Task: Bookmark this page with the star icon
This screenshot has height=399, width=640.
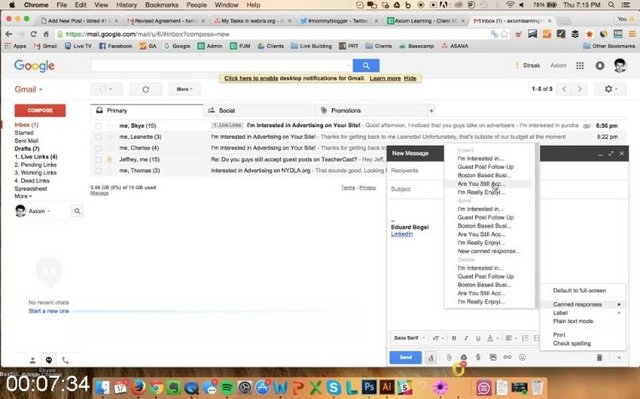Action: (x=505, y=34)
